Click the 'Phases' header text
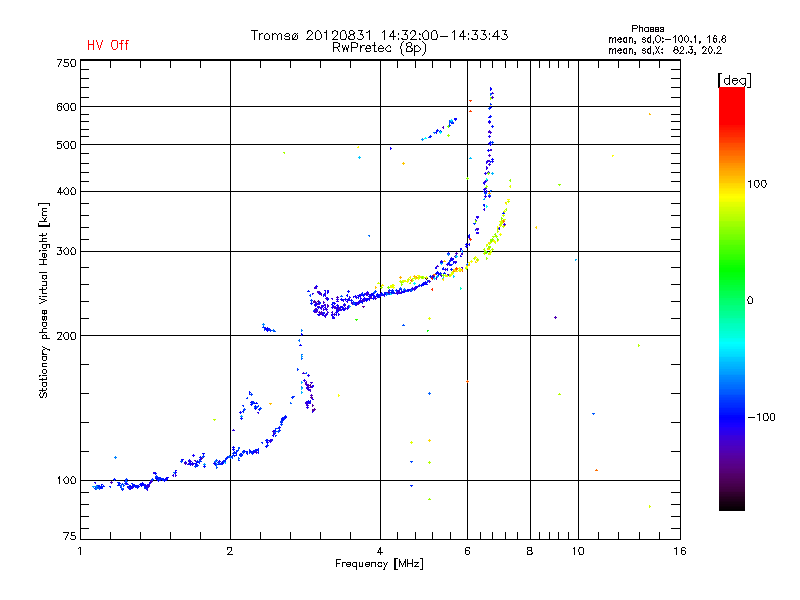800x600 pixels. pyautogui.click(x=647, y=29)
